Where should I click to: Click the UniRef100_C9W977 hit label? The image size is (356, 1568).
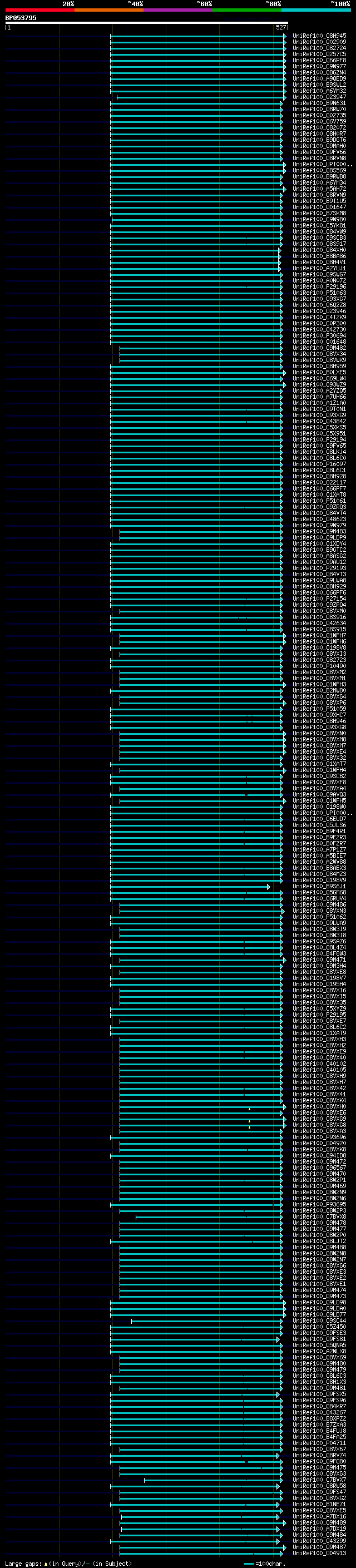[319, 66]
